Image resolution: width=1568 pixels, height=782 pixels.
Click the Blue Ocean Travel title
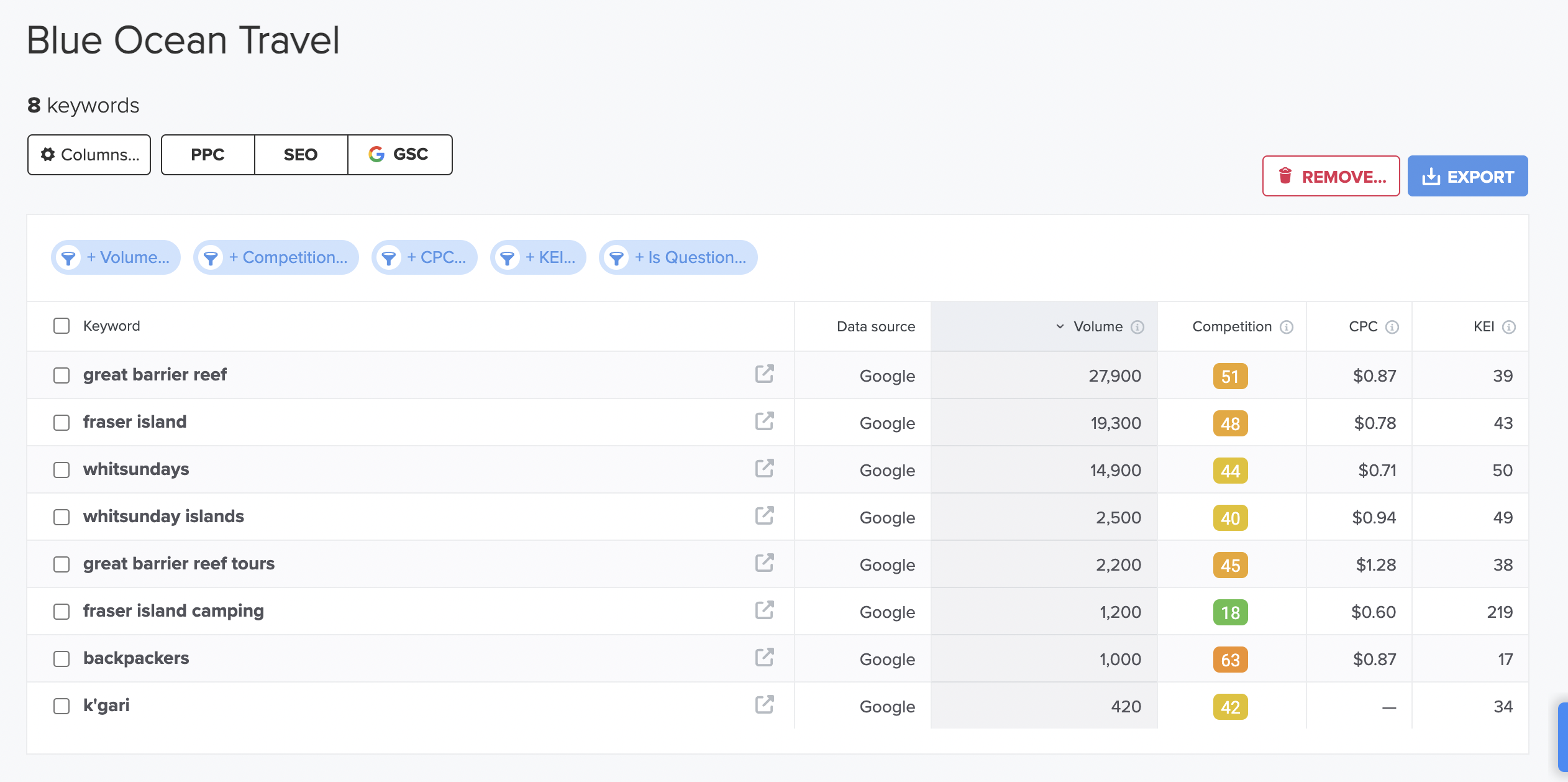[183, 40]
